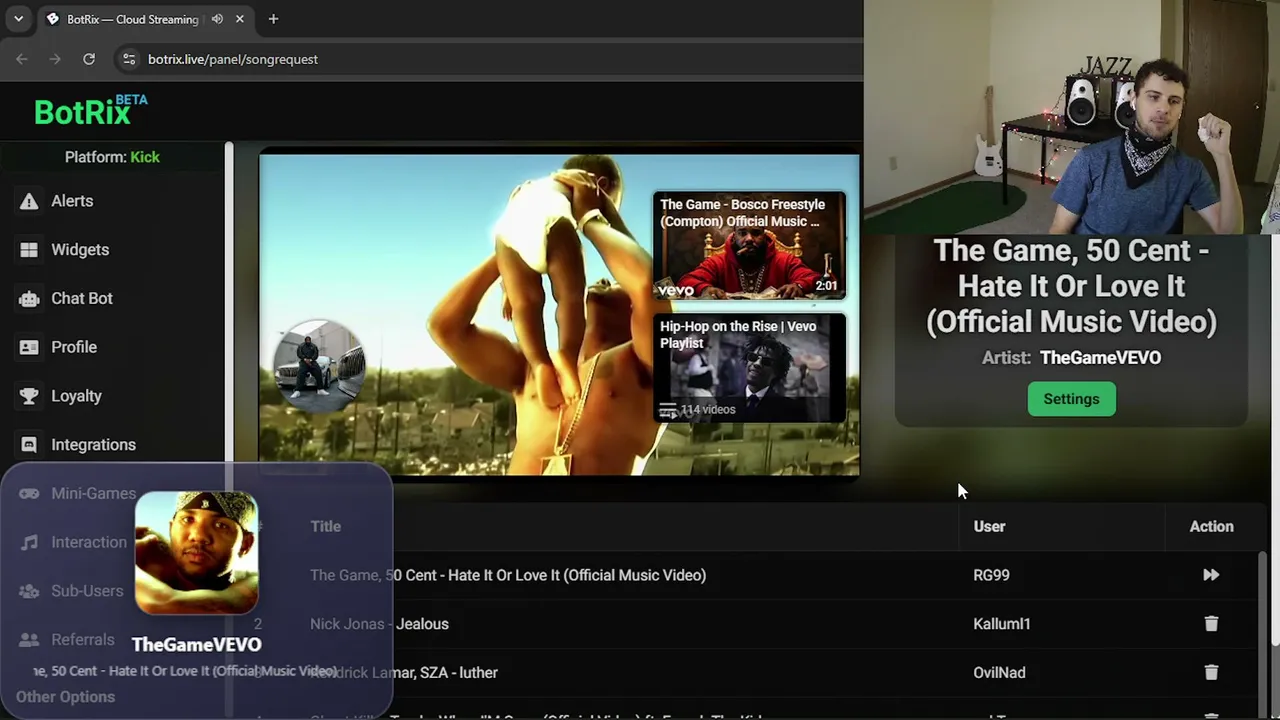
Task: Click the RG99 user cell
Action: coord(991,575)
